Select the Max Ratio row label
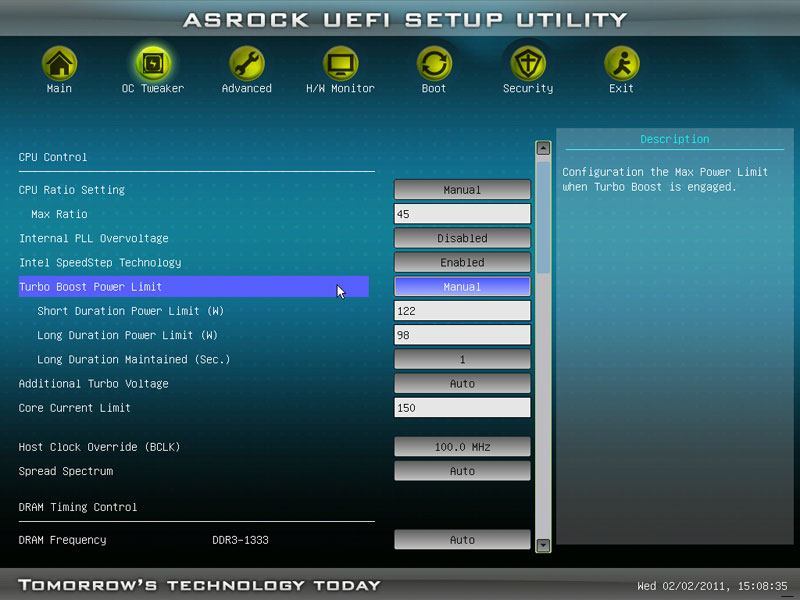The image size is (800, 600). (x=59, y=214)
